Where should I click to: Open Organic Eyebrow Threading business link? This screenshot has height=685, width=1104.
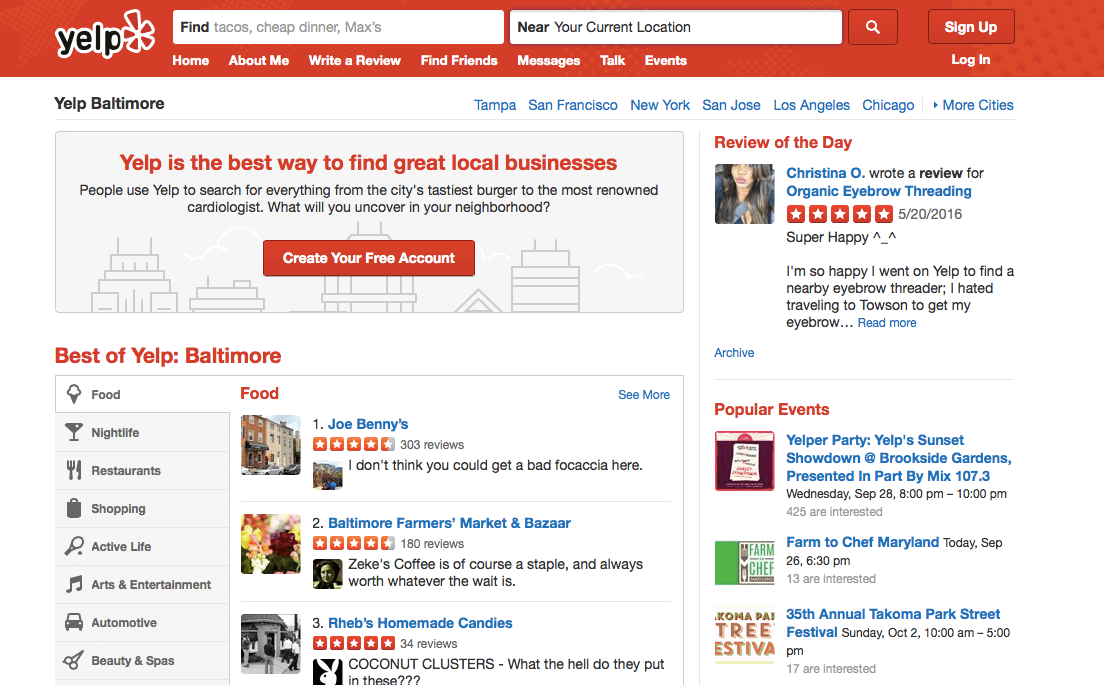(x=879, y=191)
